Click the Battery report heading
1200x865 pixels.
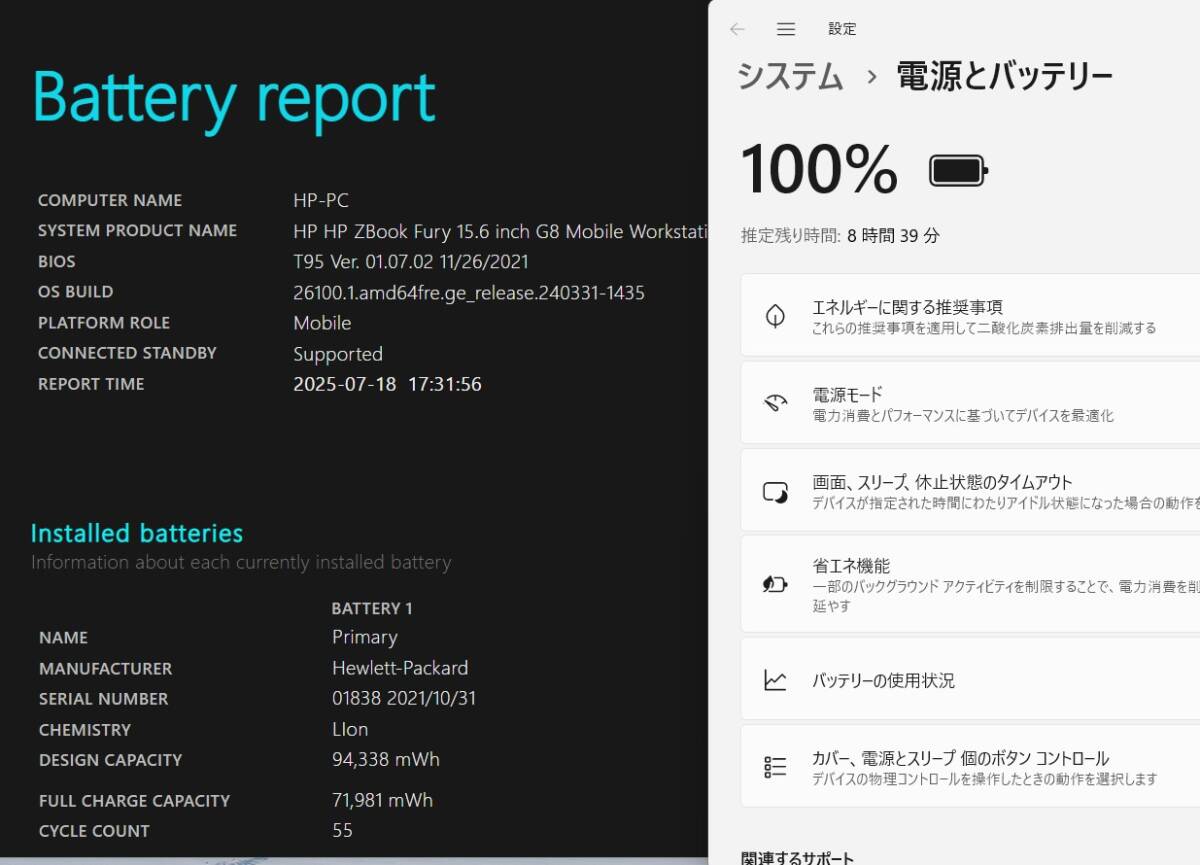pos(234,98)
